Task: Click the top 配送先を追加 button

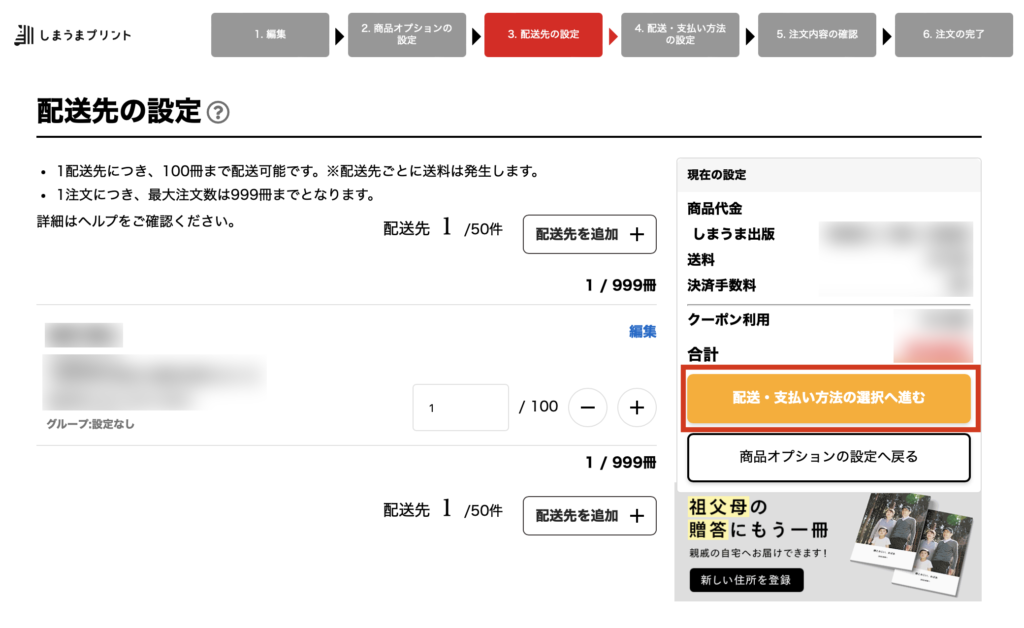Action: pos(589,234)
